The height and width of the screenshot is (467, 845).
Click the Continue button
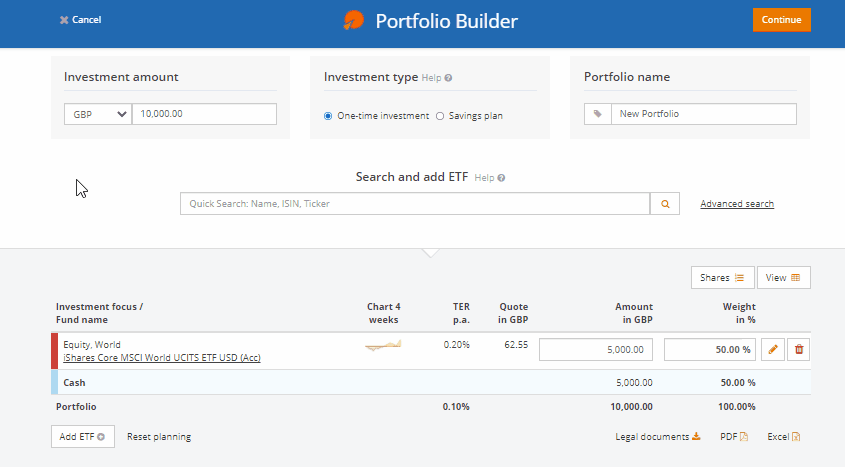click(781, 20)
